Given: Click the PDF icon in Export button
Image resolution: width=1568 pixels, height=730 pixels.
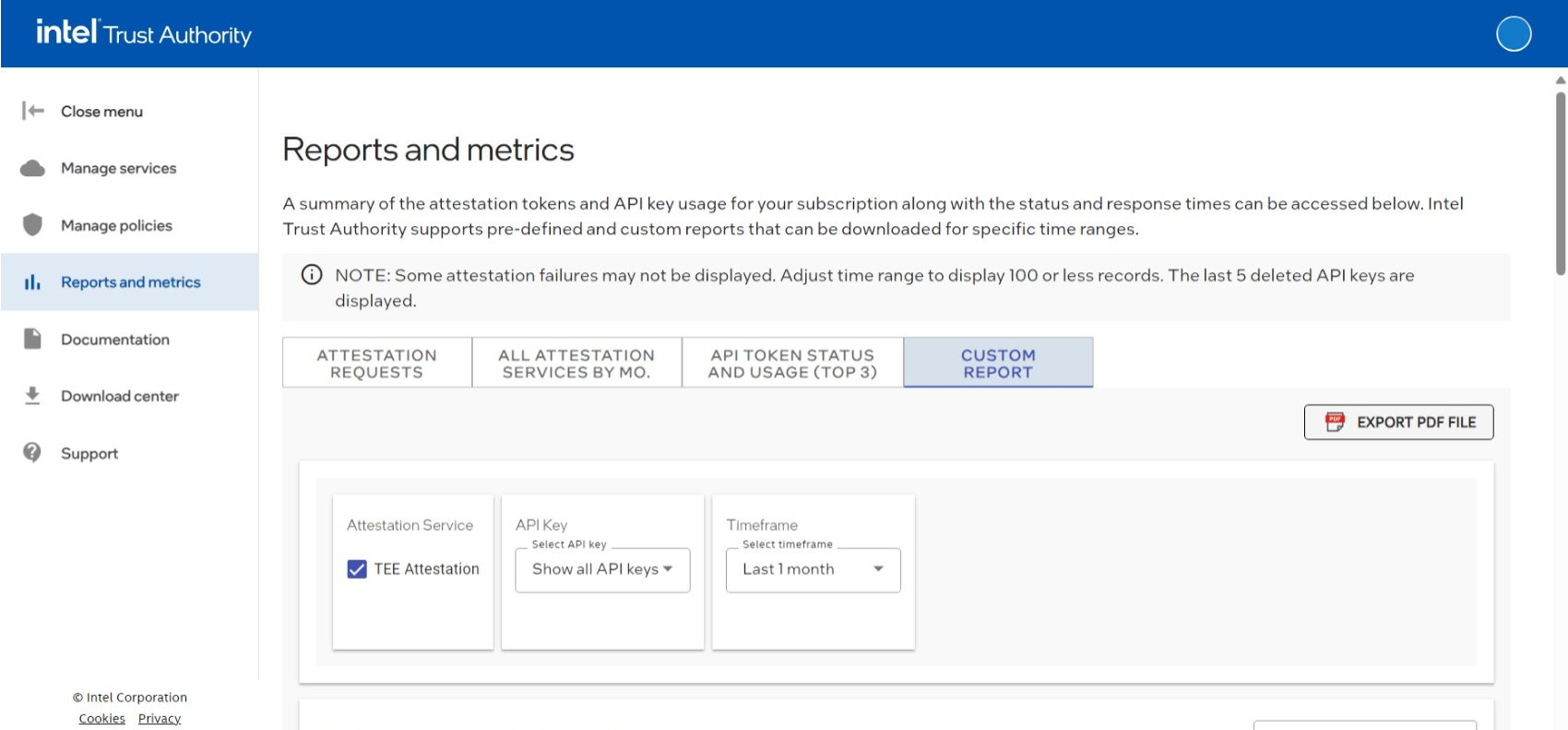Looking at the screenshot, I should (1335, 422).
